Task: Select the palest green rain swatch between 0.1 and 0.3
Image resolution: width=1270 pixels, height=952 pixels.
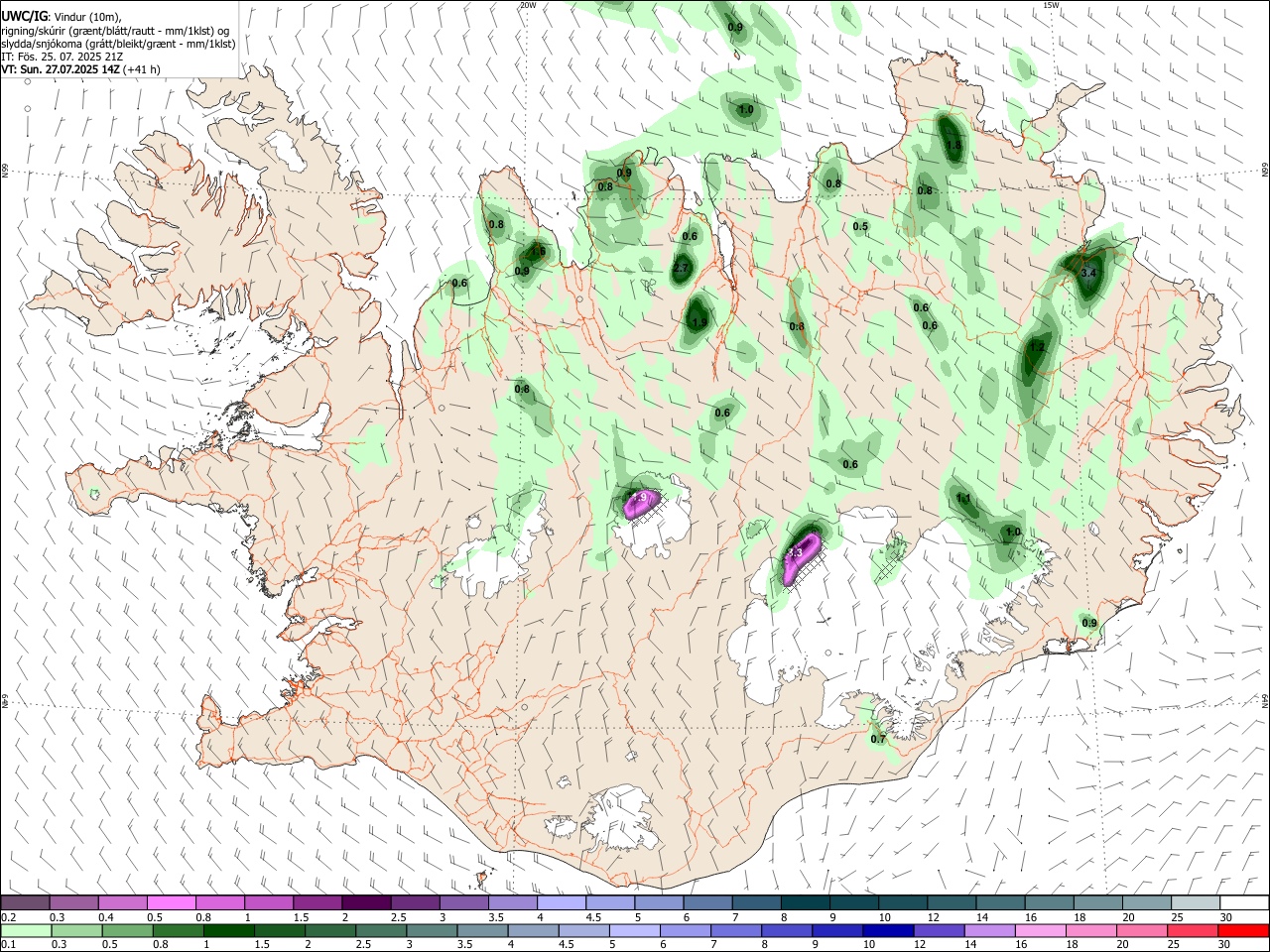Action: [x=26, y=930]
